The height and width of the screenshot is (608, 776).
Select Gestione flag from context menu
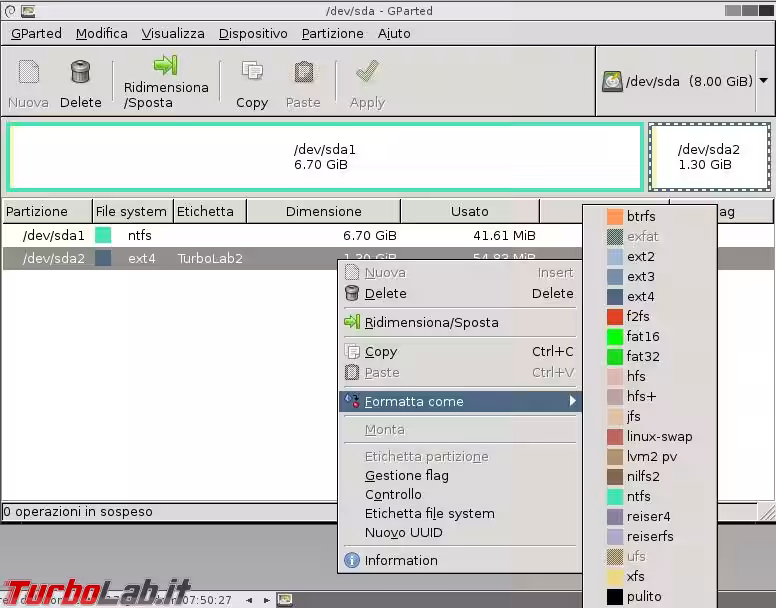tap(406, 476)
